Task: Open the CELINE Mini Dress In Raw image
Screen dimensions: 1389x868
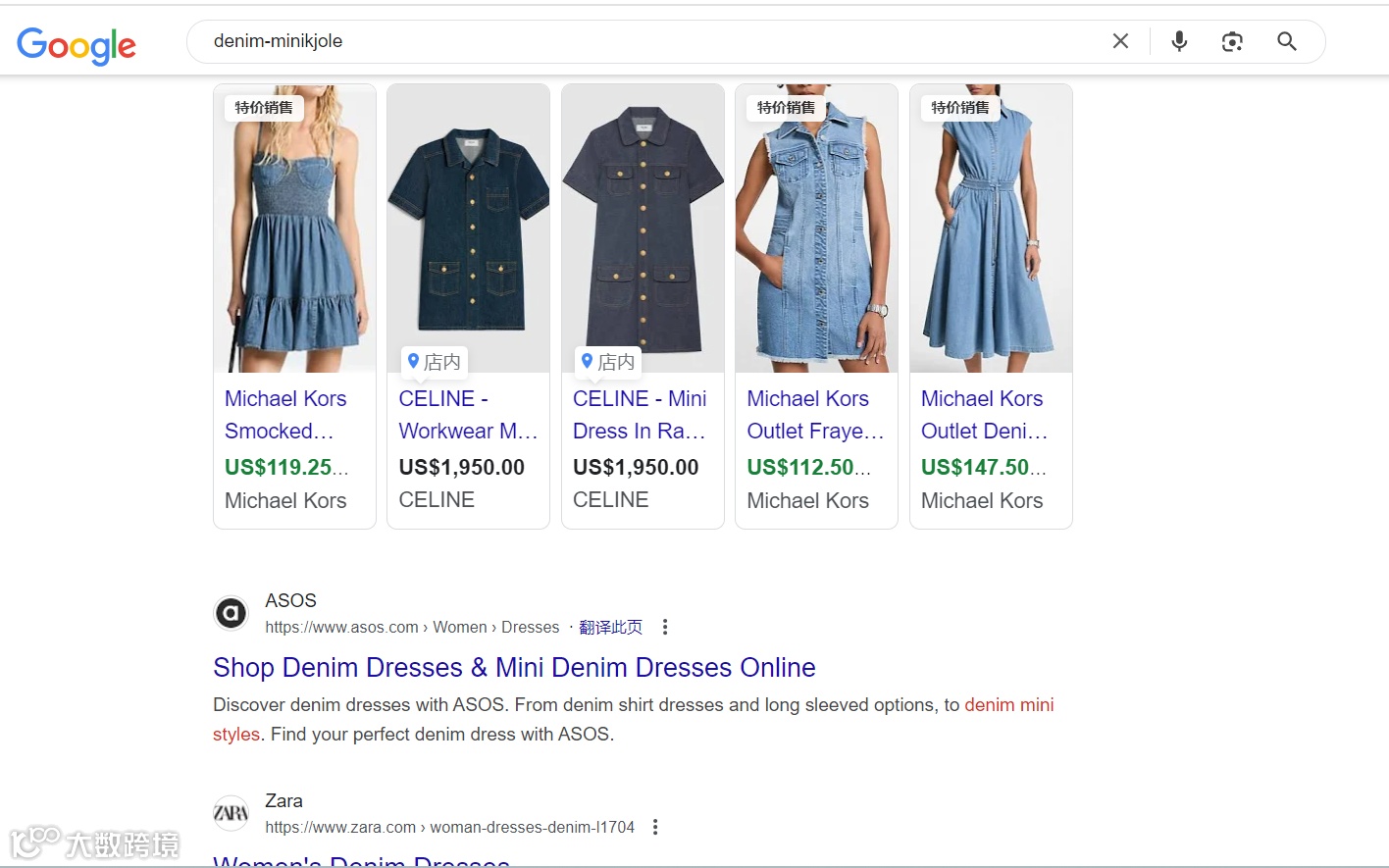Action: point(643,229)
